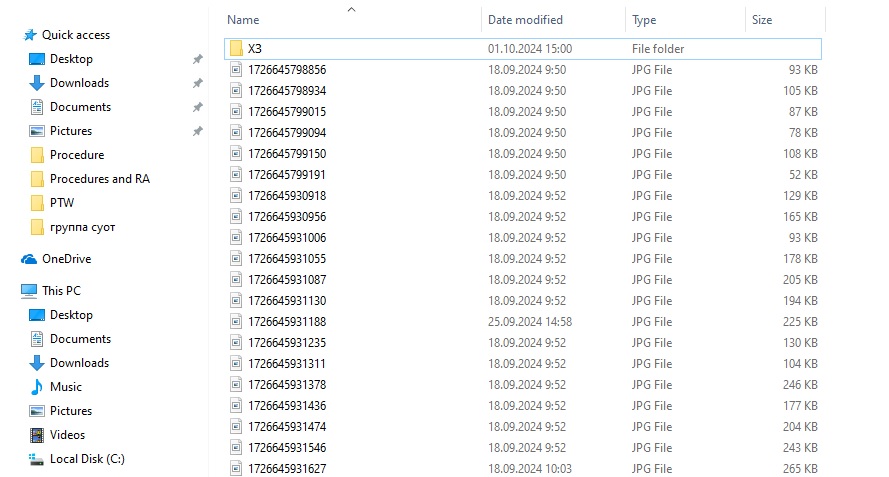
Task: Click the Music note icon
Action: pyautogui.click(x=37, y=387)
